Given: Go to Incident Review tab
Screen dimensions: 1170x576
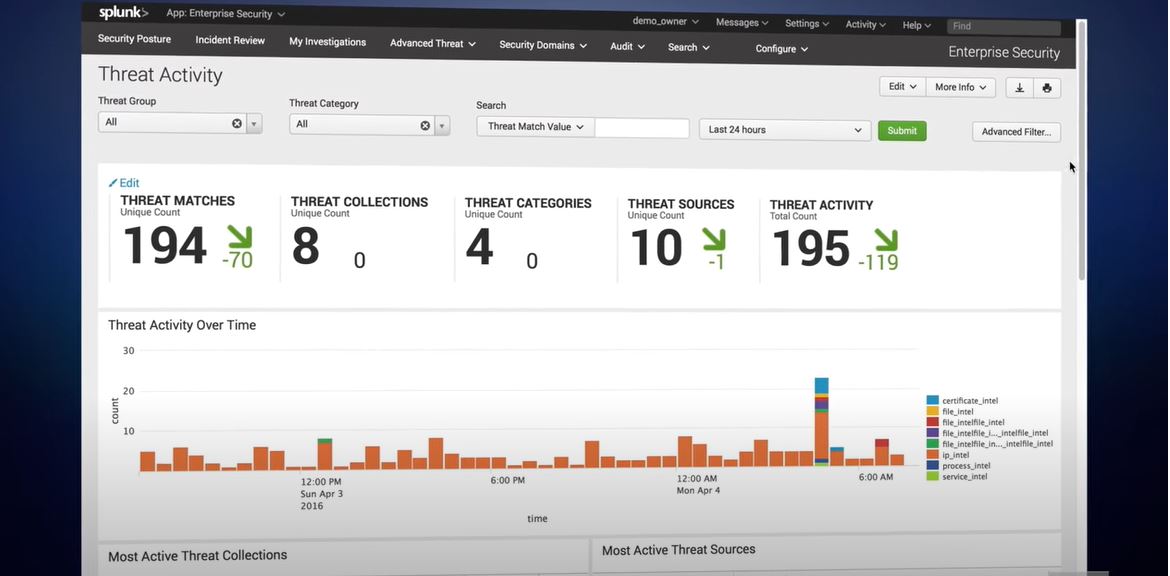Looking at the screenshot, I should pyautogui.click(x=230, y=40).
